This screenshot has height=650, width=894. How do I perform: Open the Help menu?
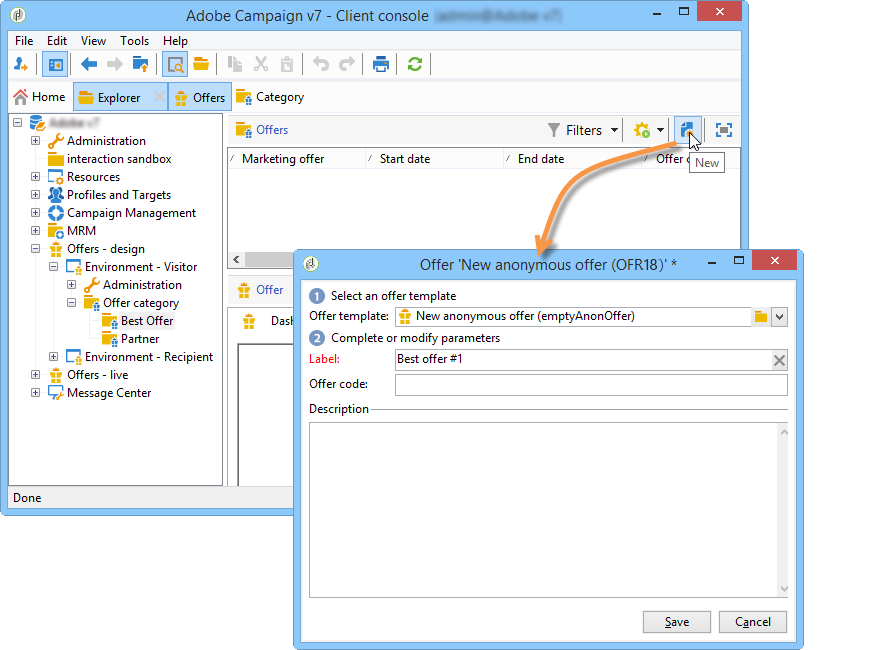175,40
